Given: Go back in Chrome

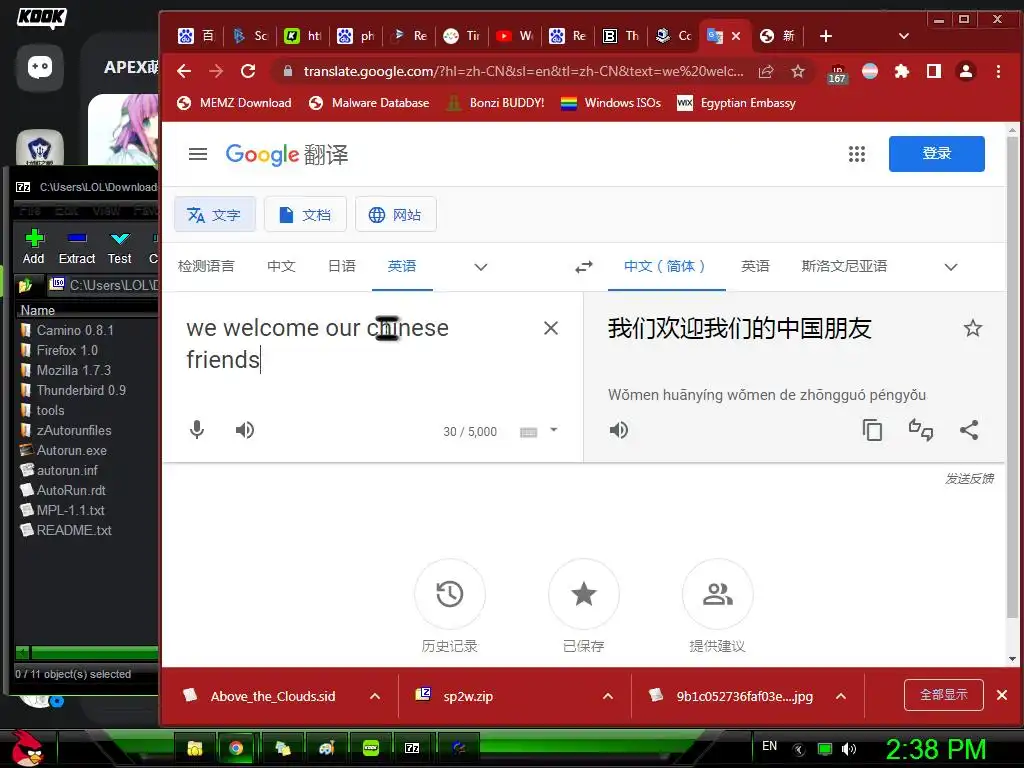Looking at the screenshot, I should point(184,71).
